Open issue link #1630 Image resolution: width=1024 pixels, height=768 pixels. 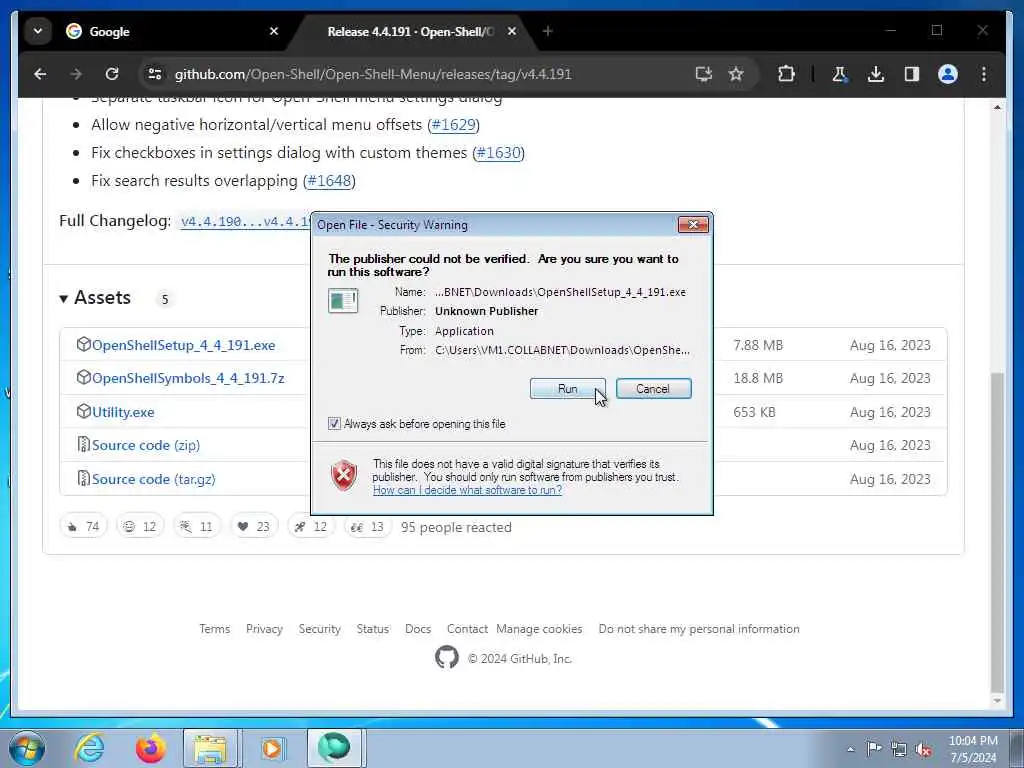coord(498,153)
